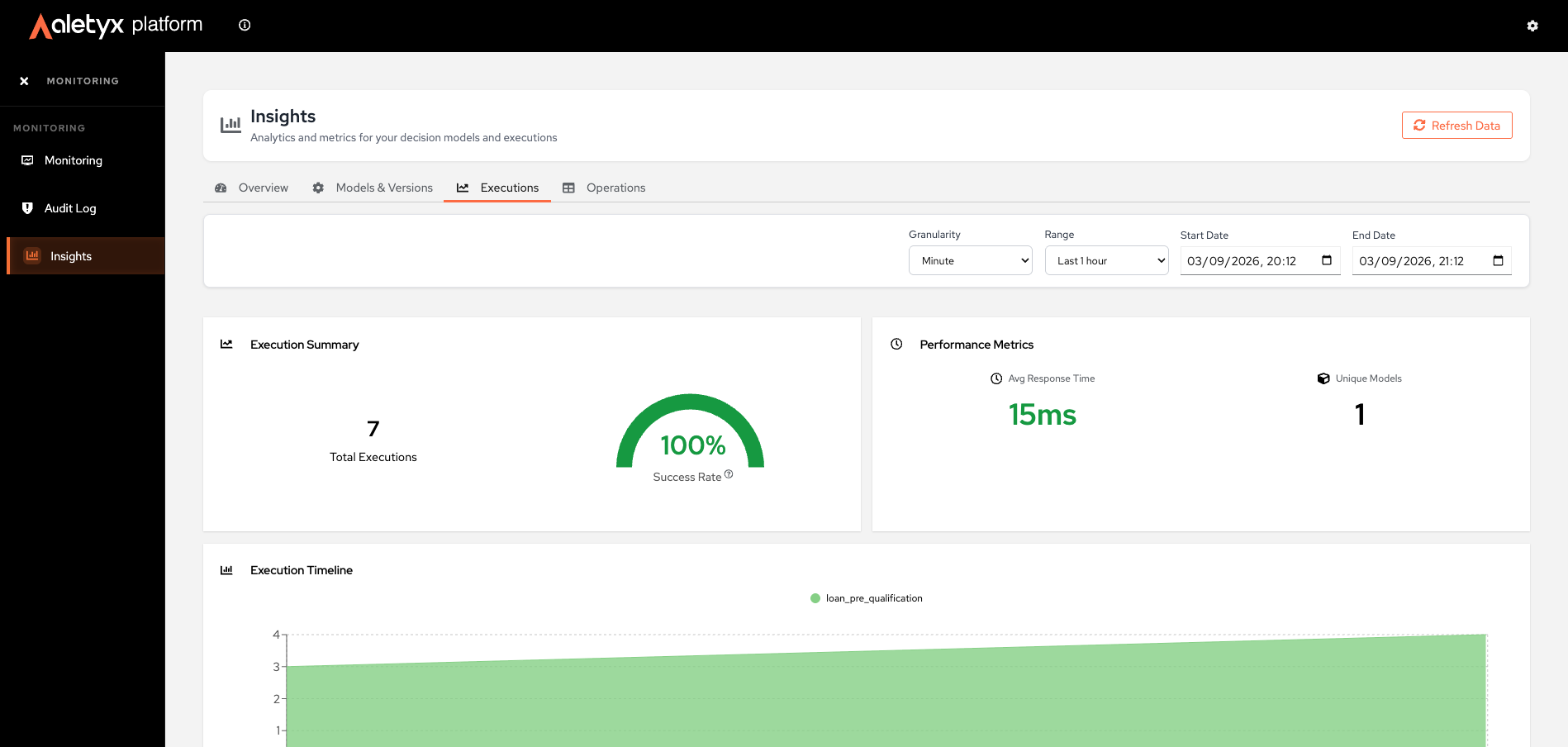This screenshot has width=1568, height=747.
Task: Switch to the Operations tab
Action: coord(604,188)
